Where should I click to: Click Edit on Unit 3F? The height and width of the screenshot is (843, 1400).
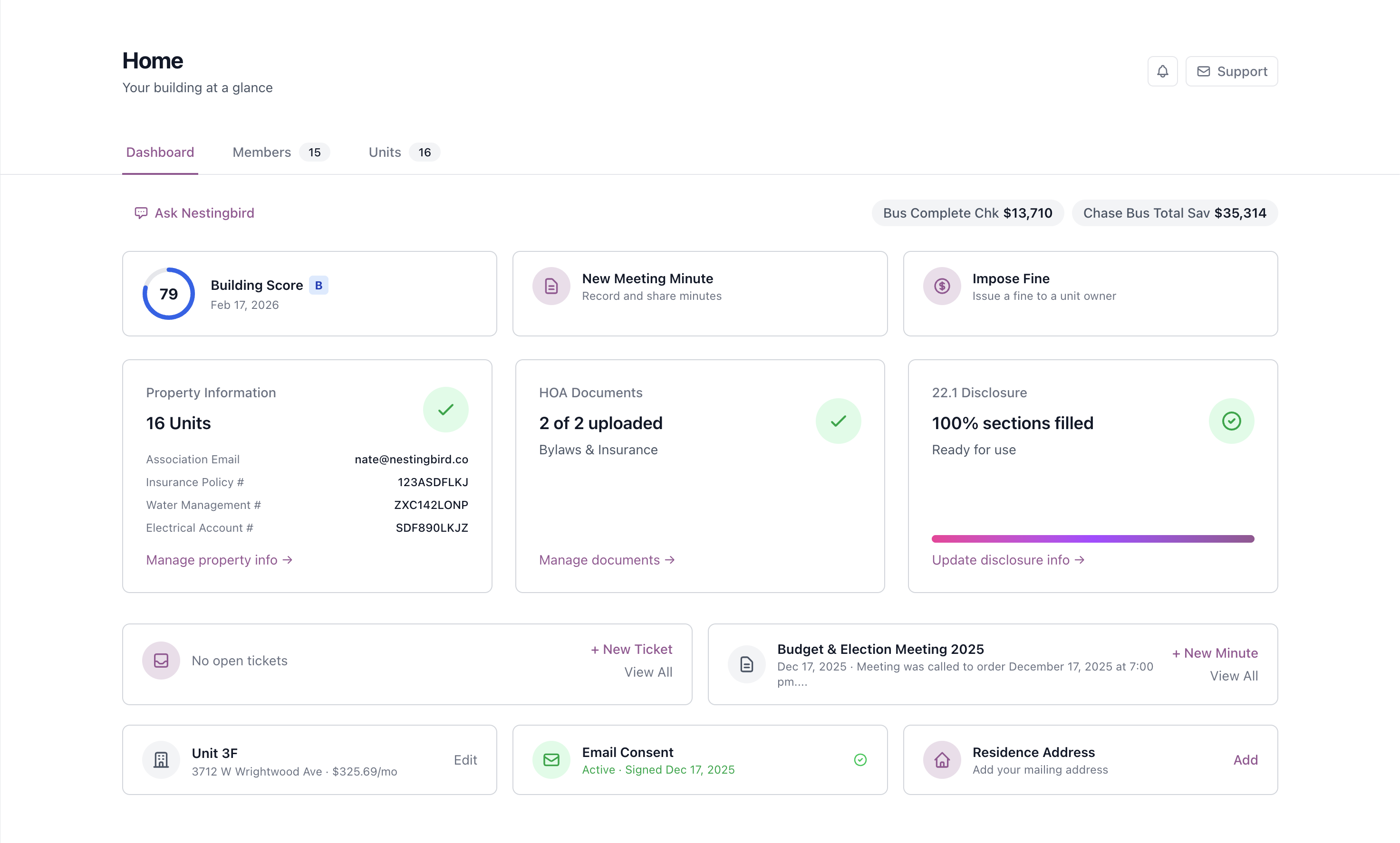point(466,759)
